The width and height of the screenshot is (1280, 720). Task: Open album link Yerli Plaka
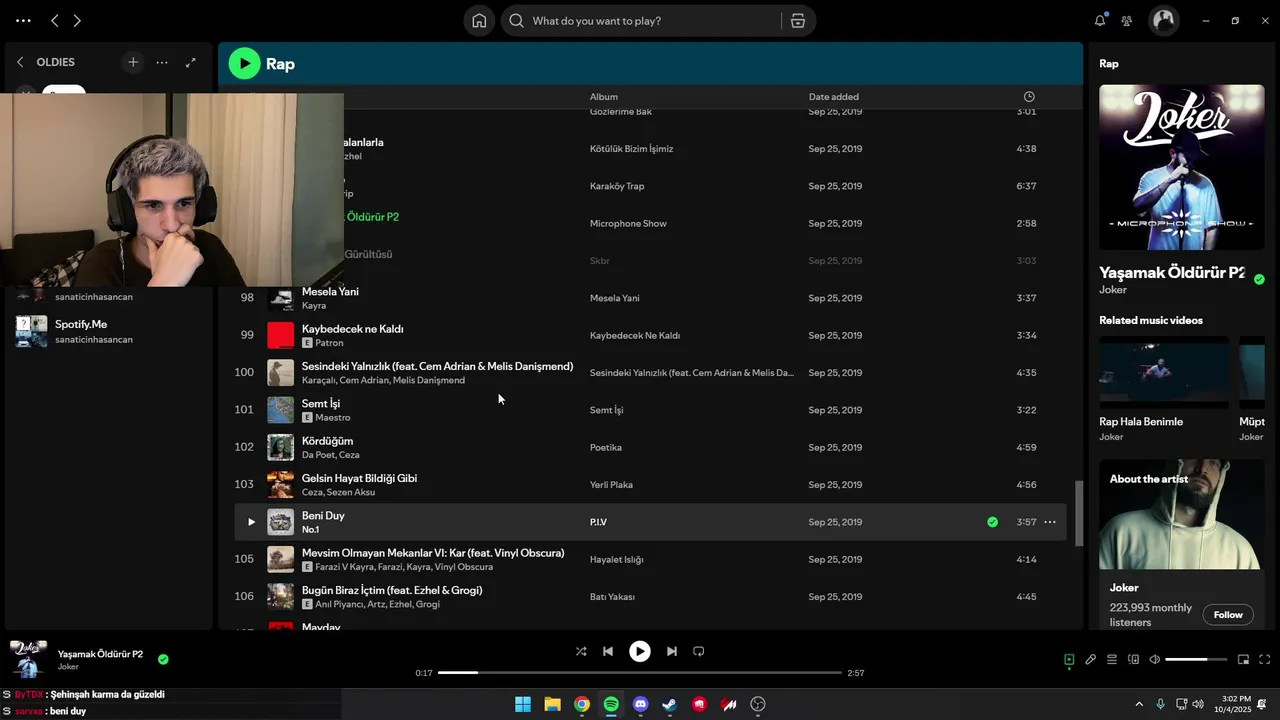tap(611, 485)
